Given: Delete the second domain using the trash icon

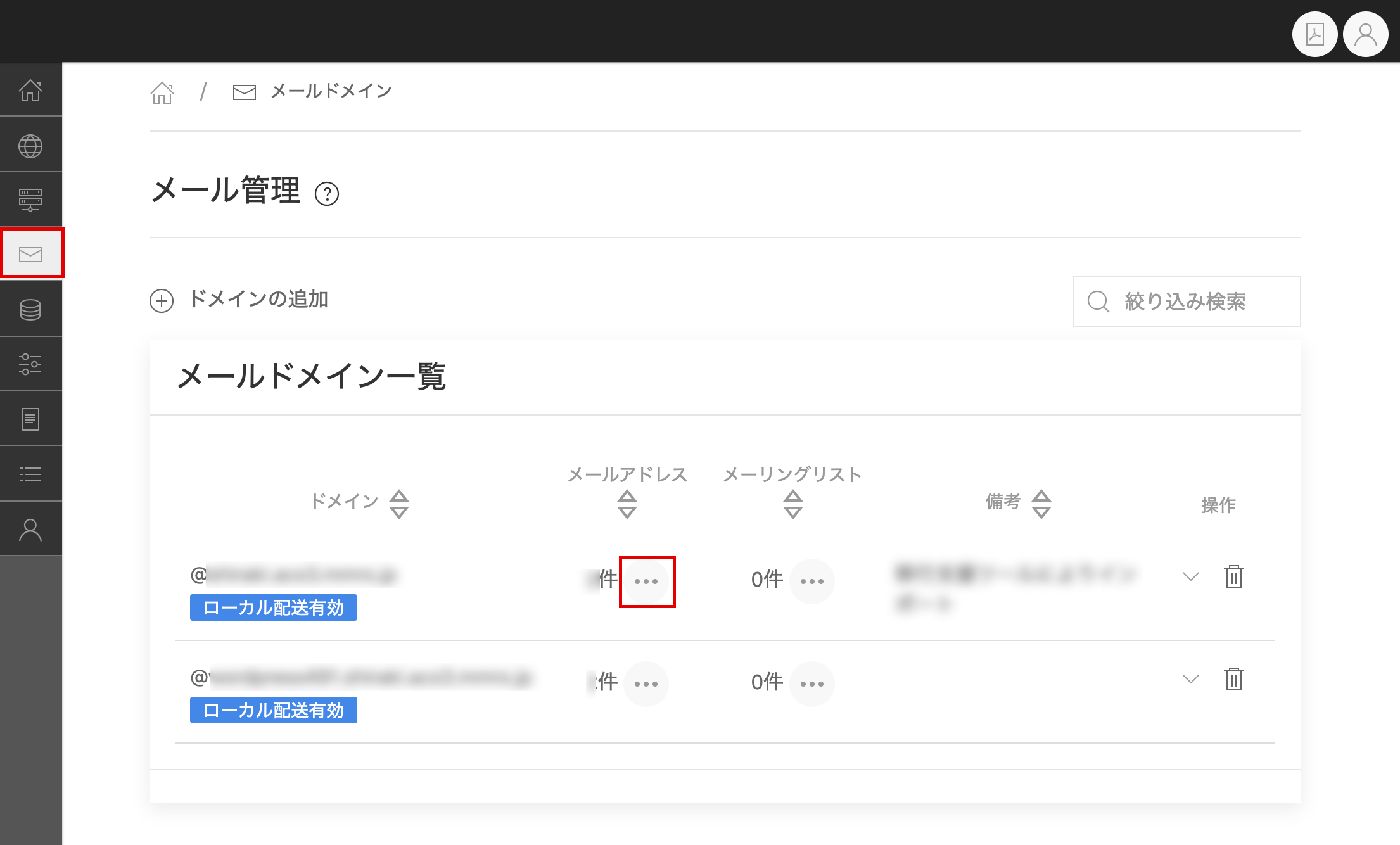Looking at the screenshot, I should point(1234,679).
